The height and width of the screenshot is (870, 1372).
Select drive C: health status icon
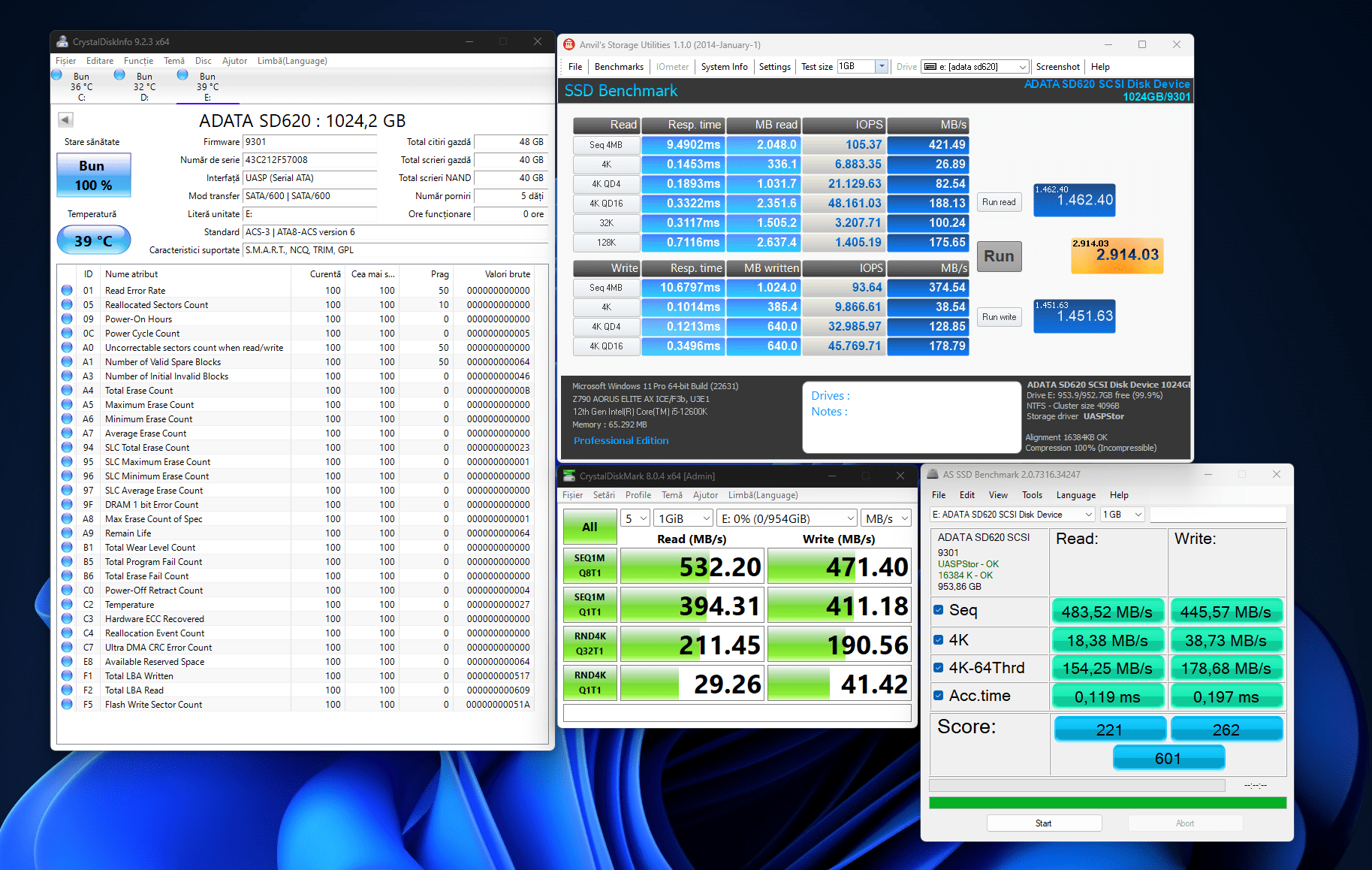[x=57, y=75]
